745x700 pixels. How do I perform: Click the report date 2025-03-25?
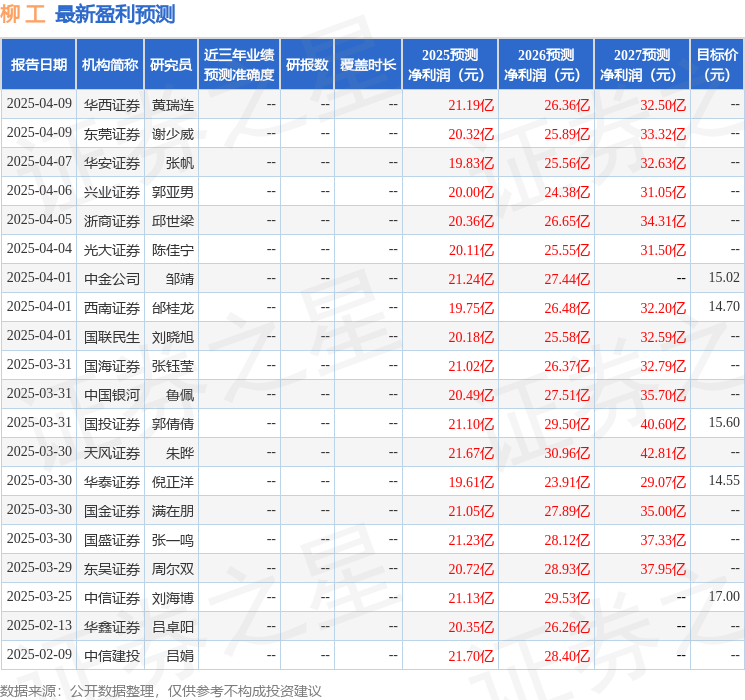(x=39, y=596)
